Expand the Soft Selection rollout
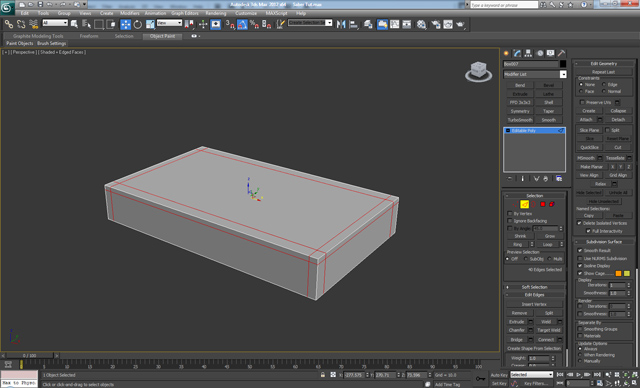This screenshot has width=640, height=388. (x=534, y=287)
